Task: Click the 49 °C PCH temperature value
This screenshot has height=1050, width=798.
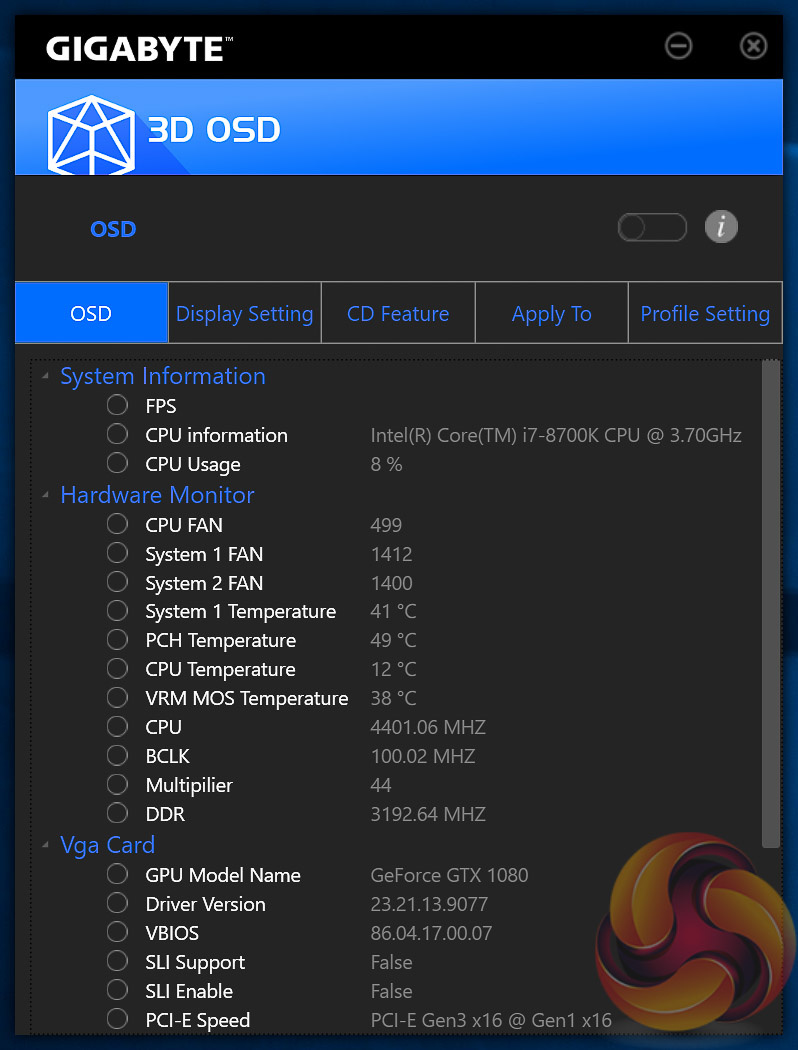Action: pyautogui.click(x=393, y=640)
